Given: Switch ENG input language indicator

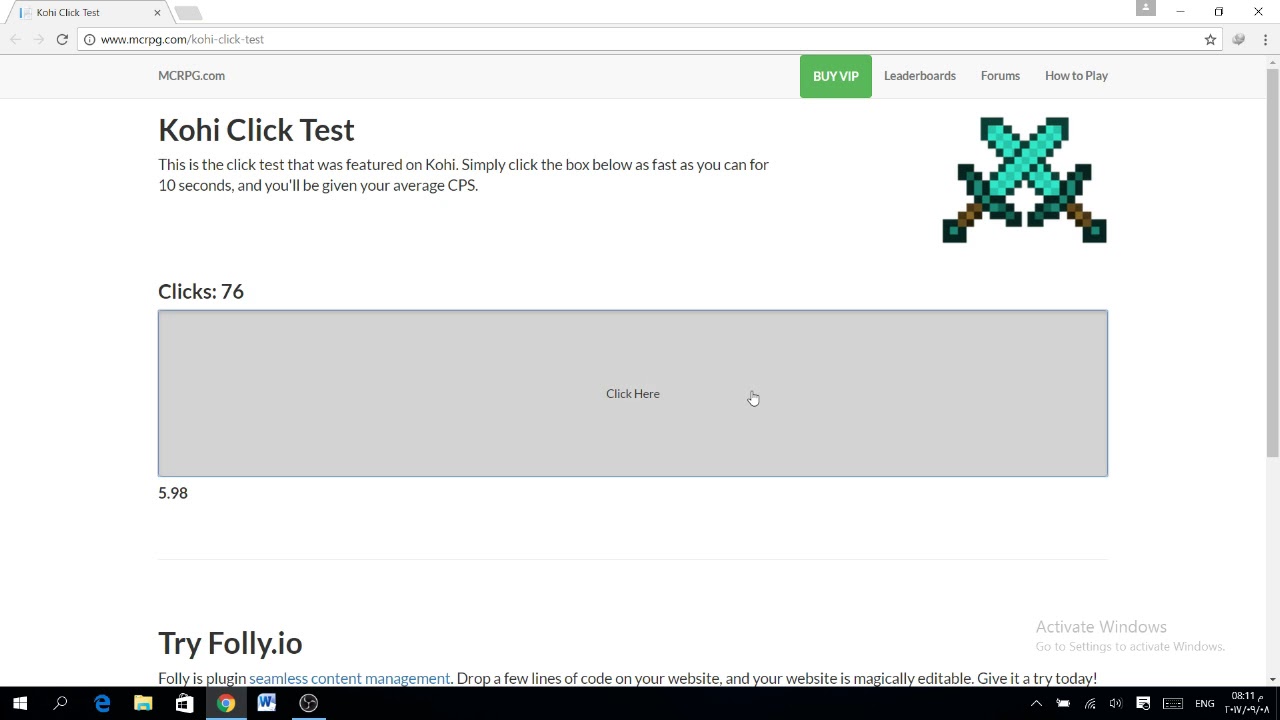Looking at the screenshot, I should point(1204,704).
